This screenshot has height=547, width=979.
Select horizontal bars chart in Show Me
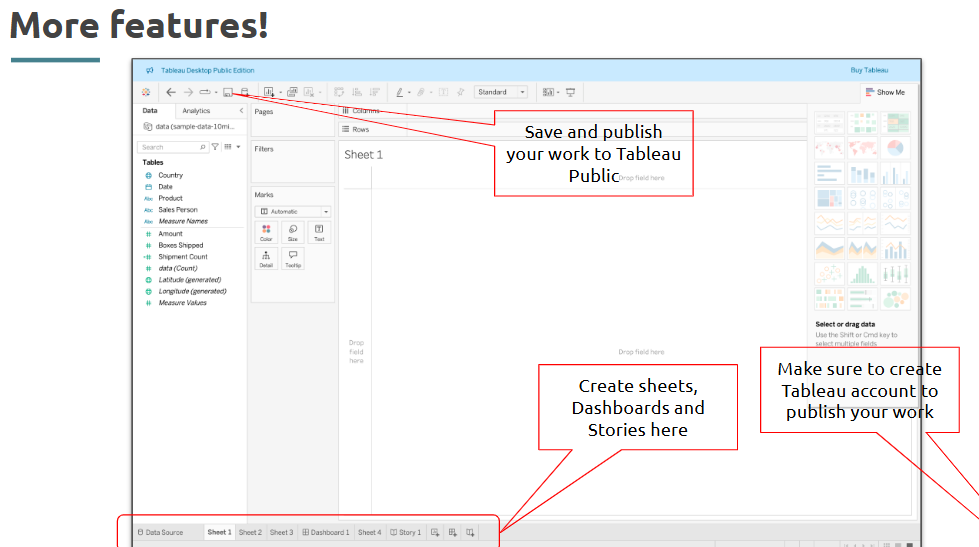click(x=829, y=174)
